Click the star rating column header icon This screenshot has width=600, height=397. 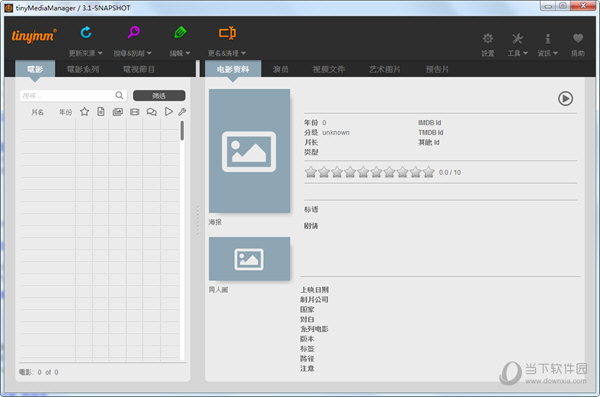click(x=85, y=112)
